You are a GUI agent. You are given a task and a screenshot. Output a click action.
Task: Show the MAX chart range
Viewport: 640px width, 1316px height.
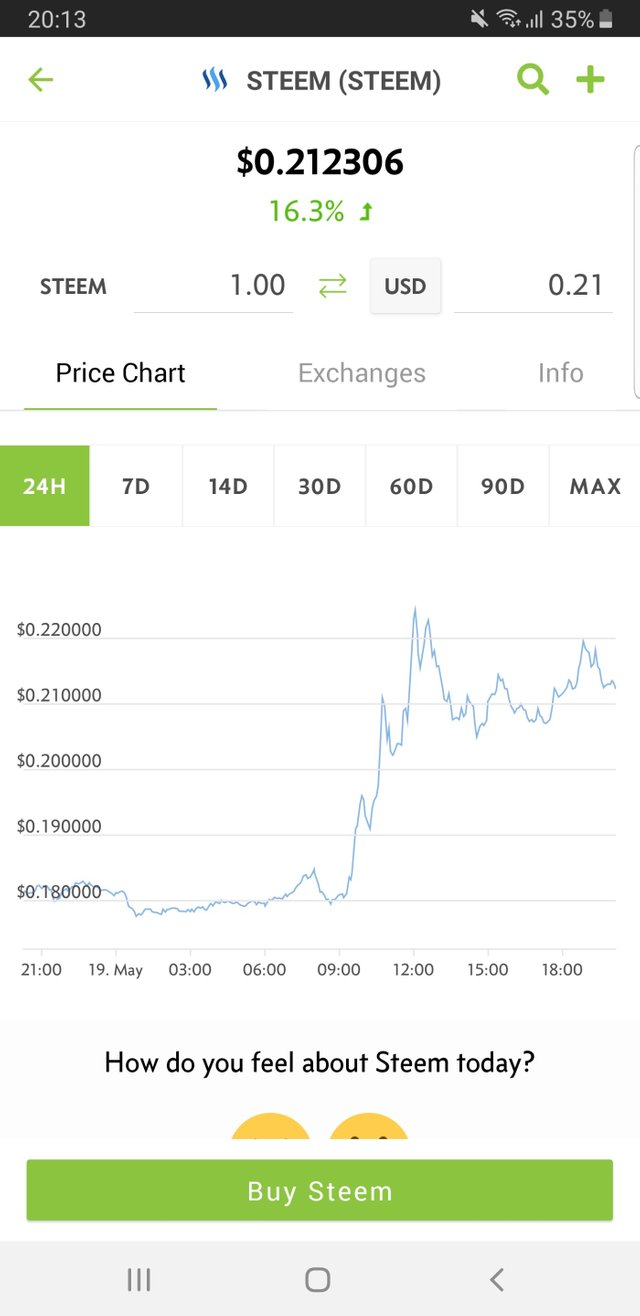point(595,486)
